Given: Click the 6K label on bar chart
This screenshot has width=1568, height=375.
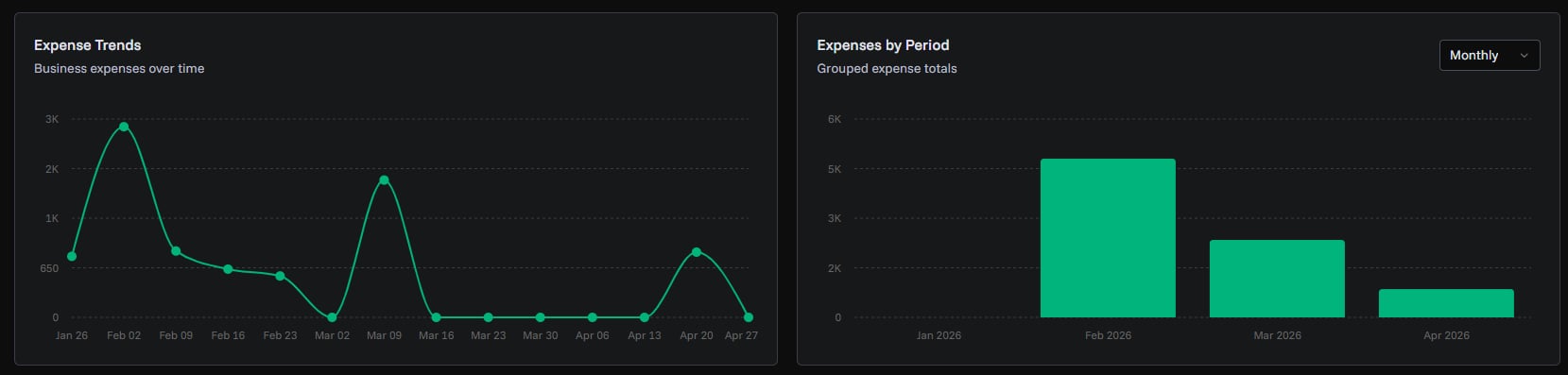Looking at the screenshot, I should [x=835, y=119].
